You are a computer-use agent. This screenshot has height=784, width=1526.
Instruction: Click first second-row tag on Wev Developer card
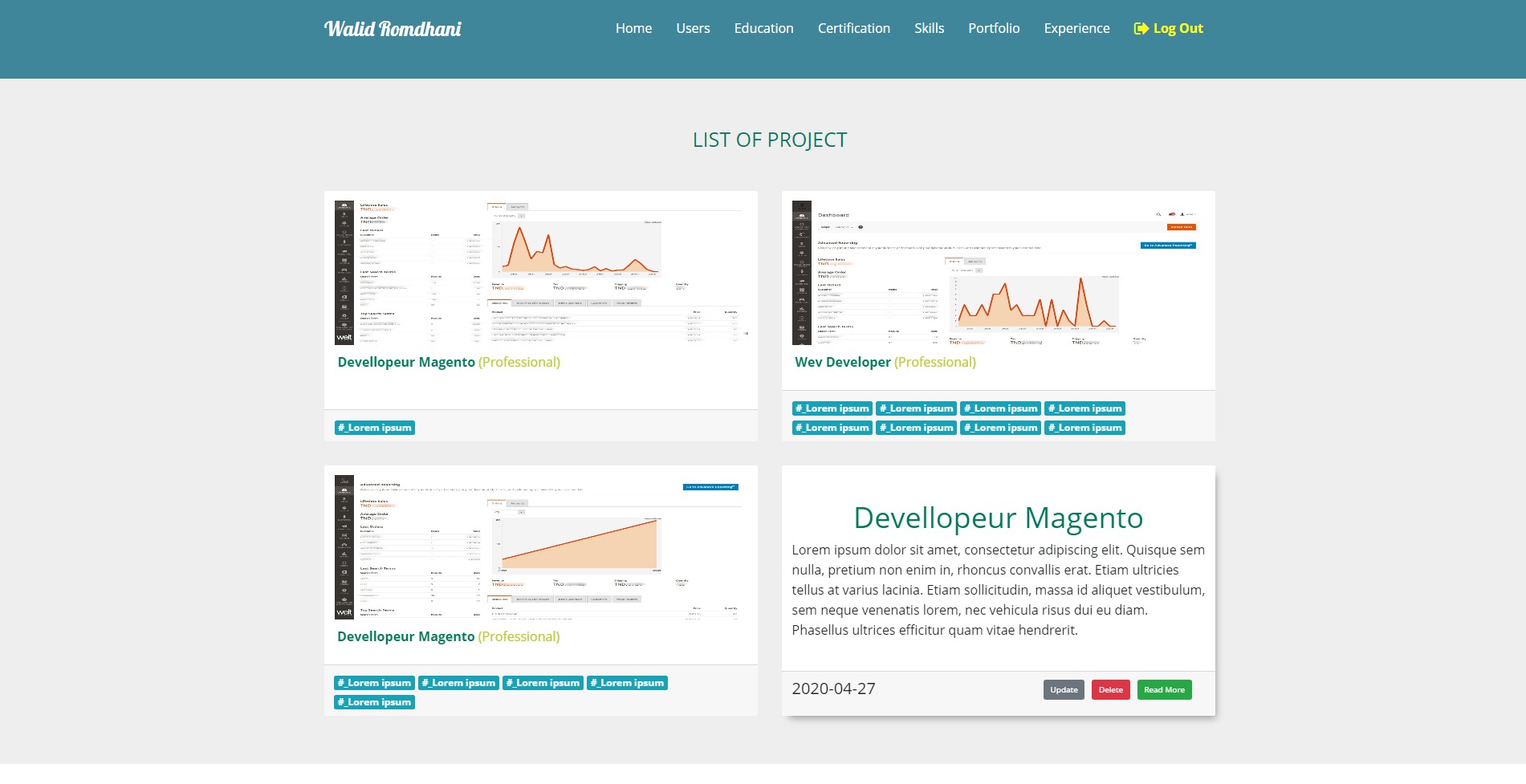[832, 428]
